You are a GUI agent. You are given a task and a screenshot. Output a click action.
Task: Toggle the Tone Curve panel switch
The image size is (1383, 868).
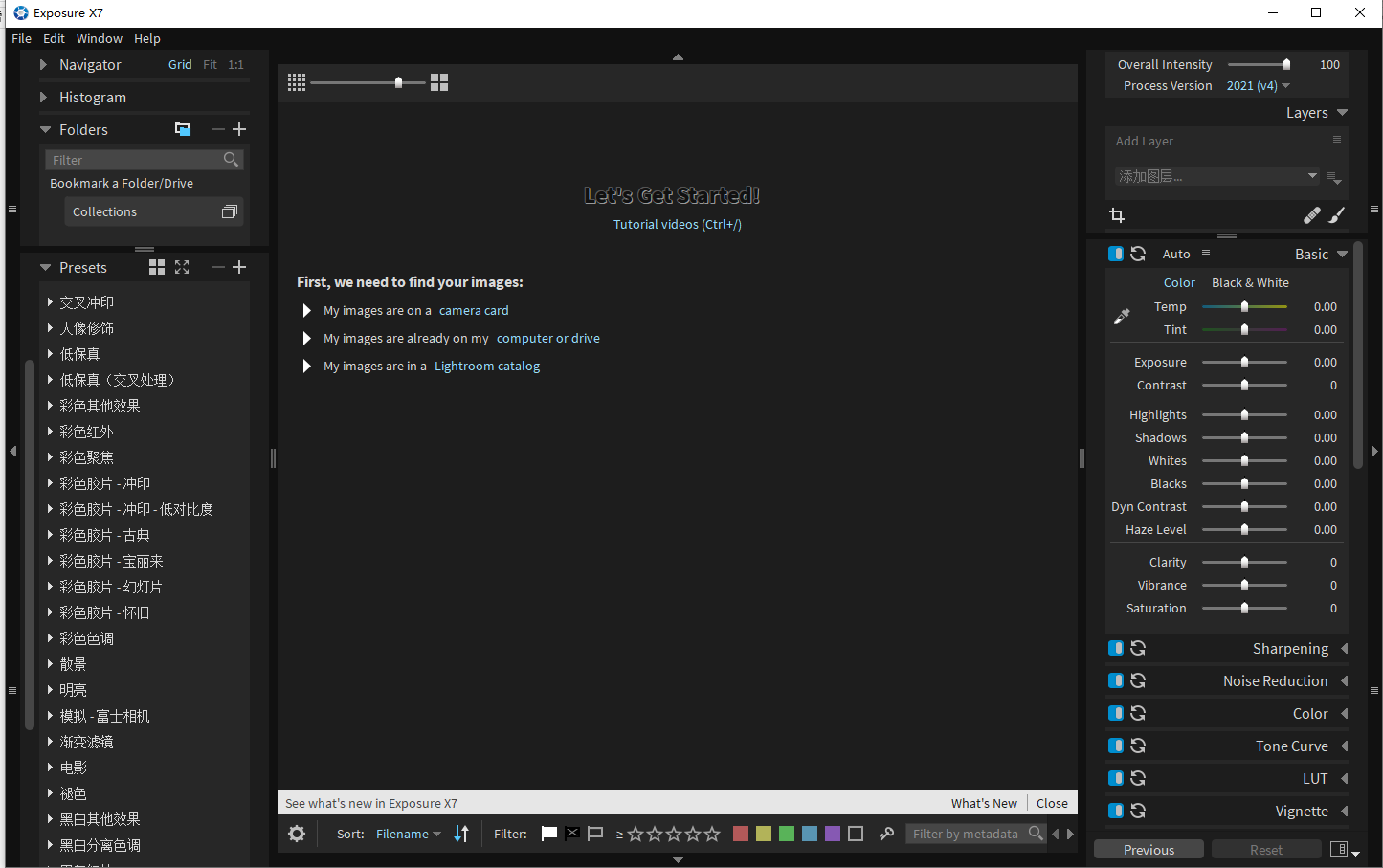(1115, 746)
